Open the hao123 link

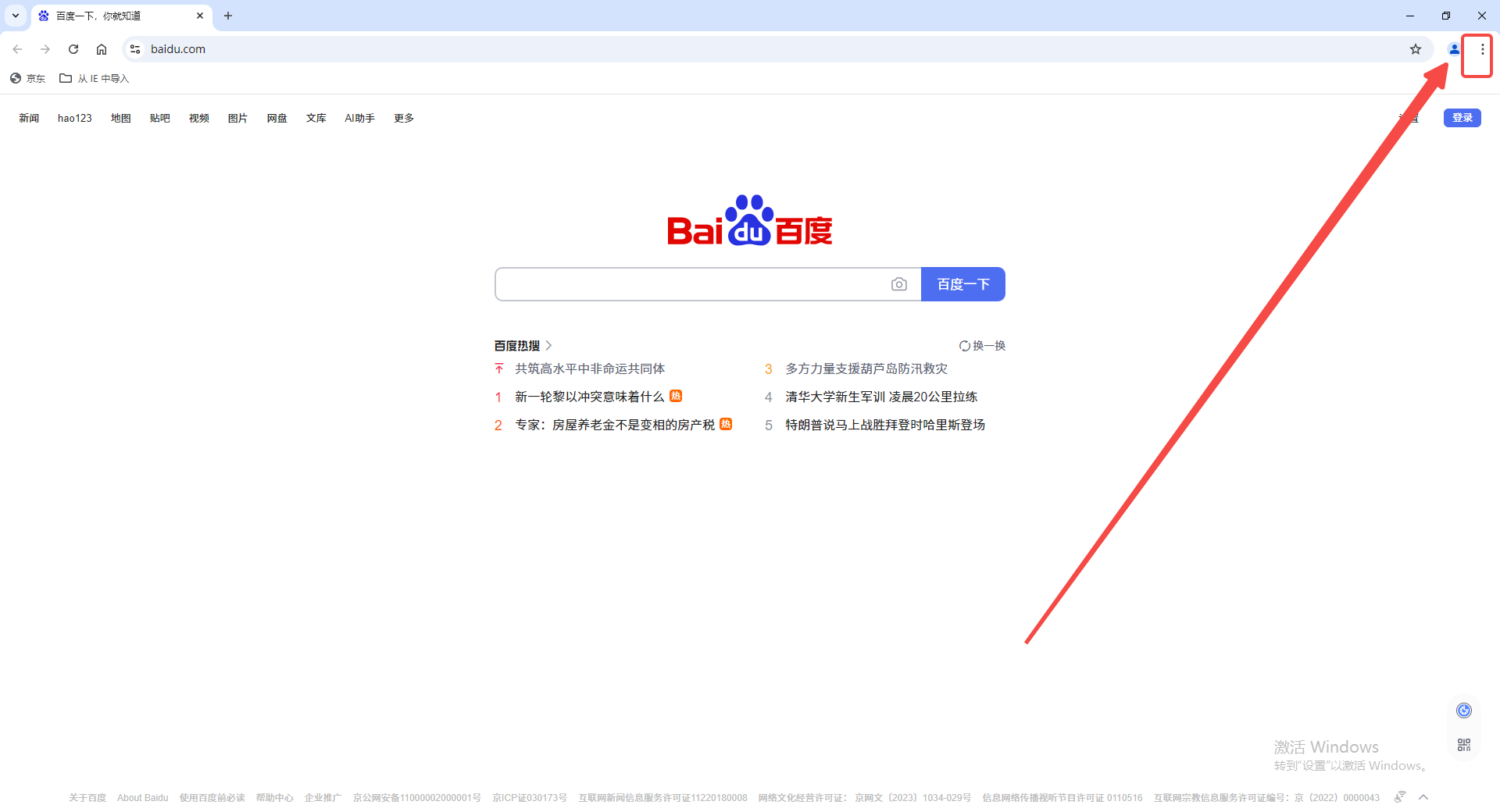click(x=75, y=118)
